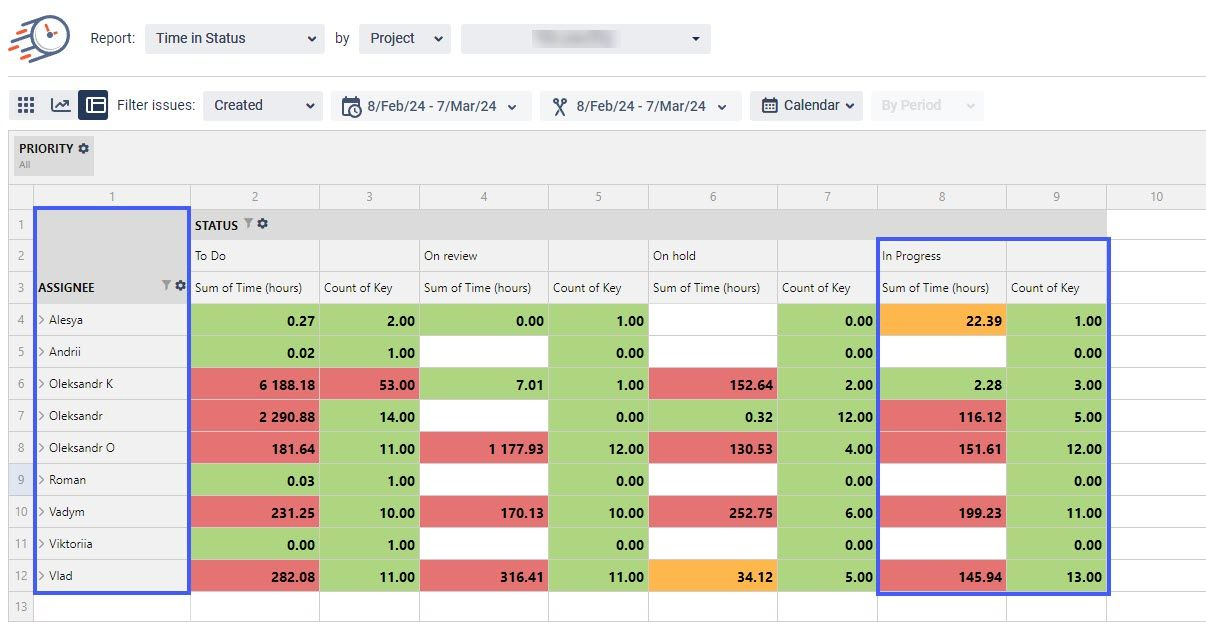Screen dimensions: 1206x622
Task: Expand the Vlad assignee row
Action: click(42, 576)
